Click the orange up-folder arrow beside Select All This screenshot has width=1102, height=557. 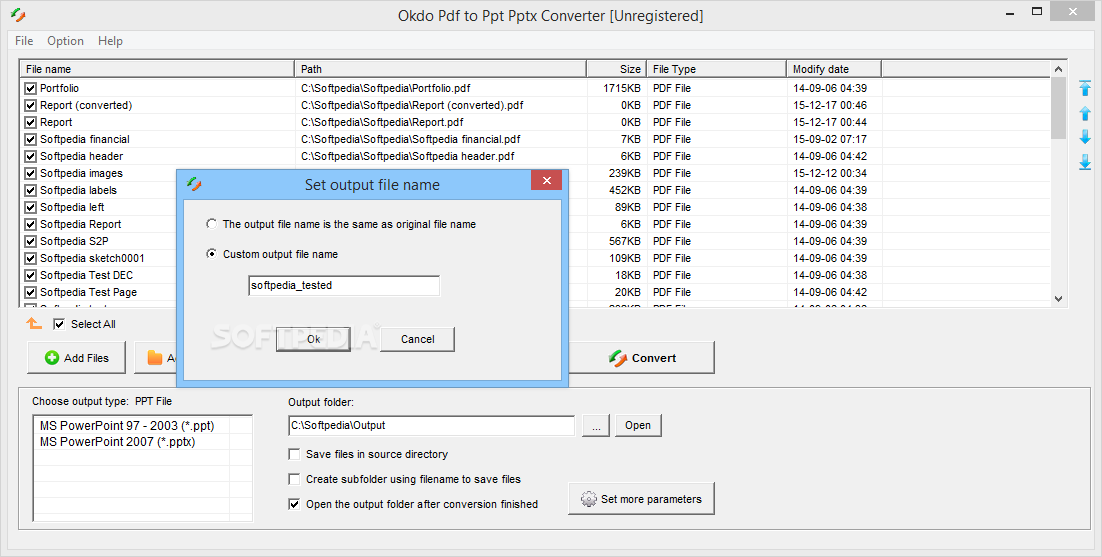34,323
